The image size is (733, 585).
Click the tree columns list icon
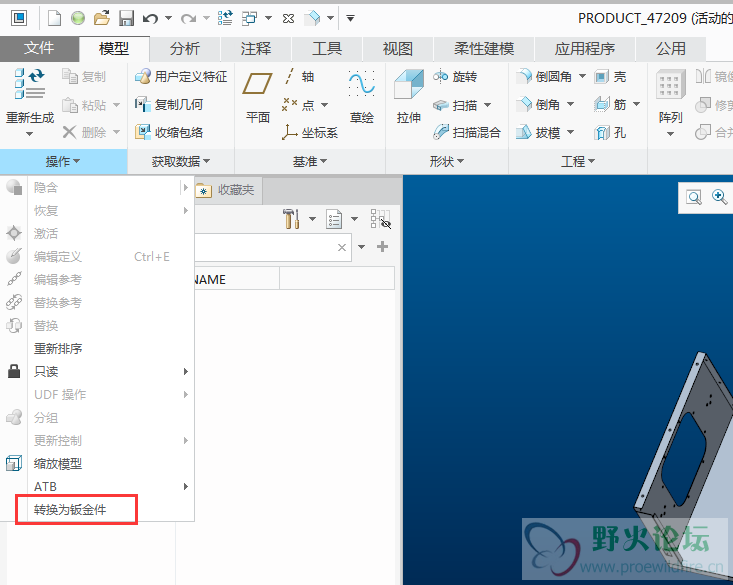tap(334, 219)
